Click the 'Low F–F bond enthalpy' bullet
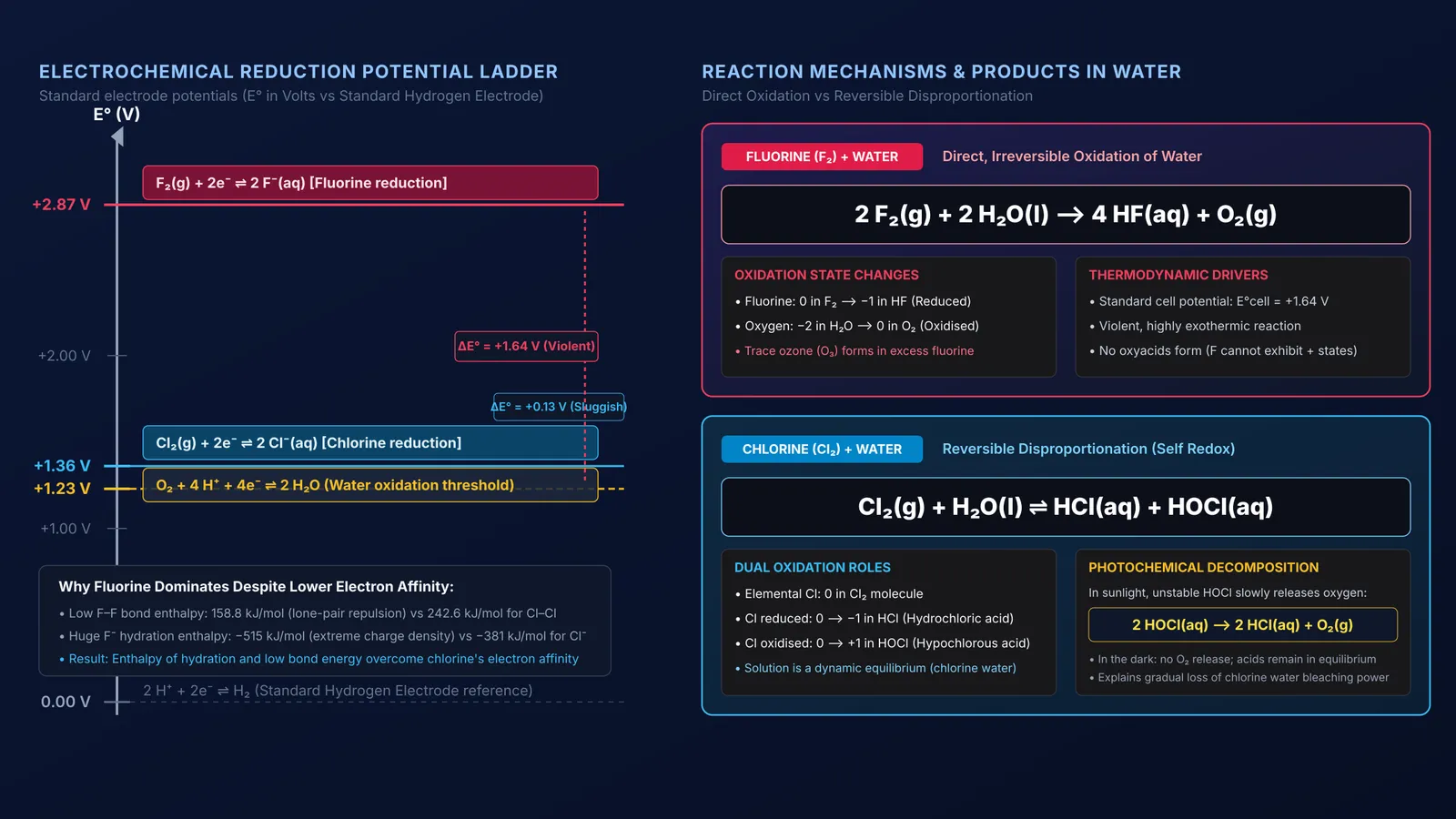 308,613
